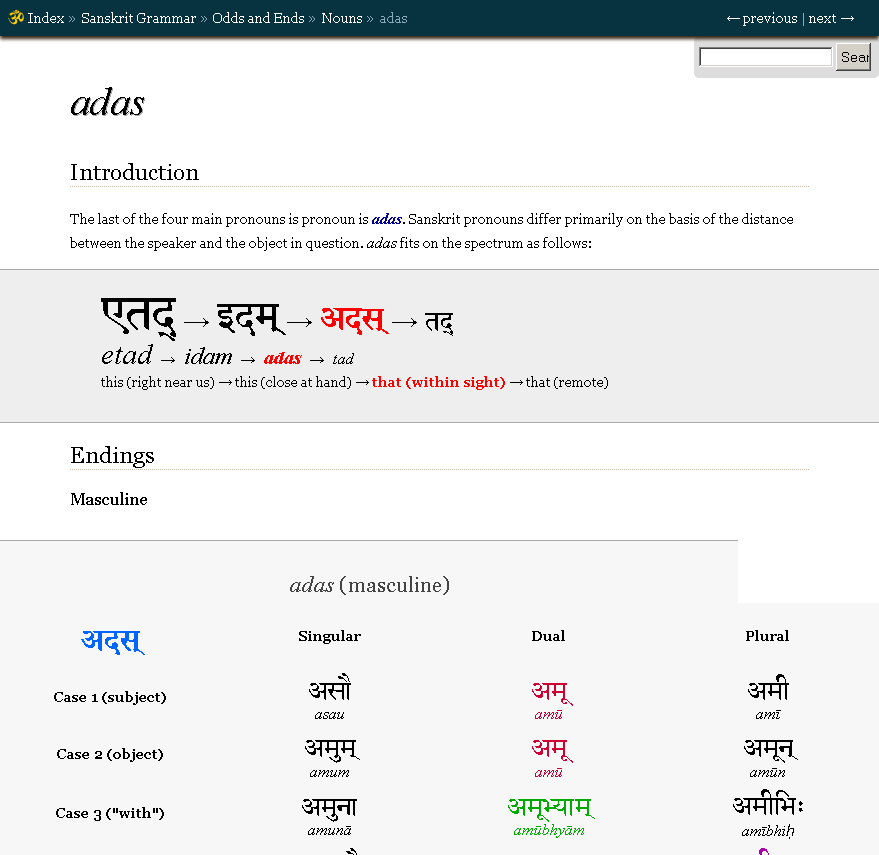Go to the previous page
Viewport: 879px width, 855px height.
click(762, 18)
